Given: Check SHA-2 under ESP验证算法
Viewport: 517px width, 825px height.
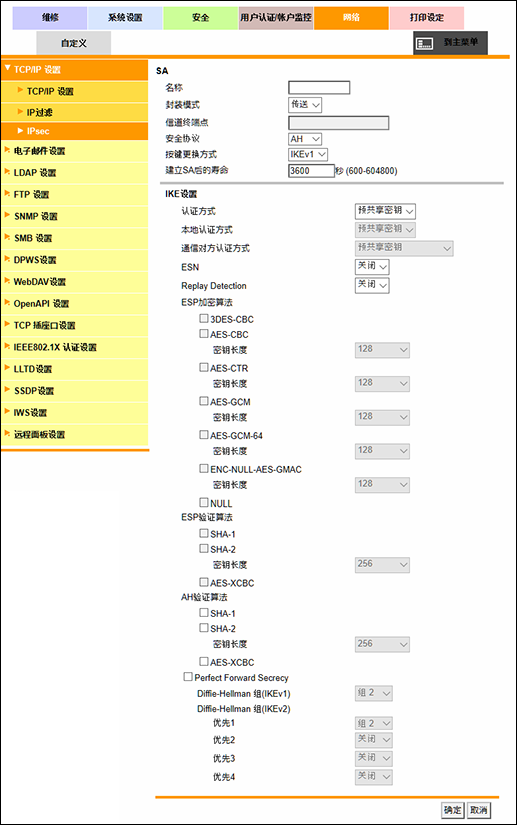Looking at the screenshot, I should [x=204, y=548].
